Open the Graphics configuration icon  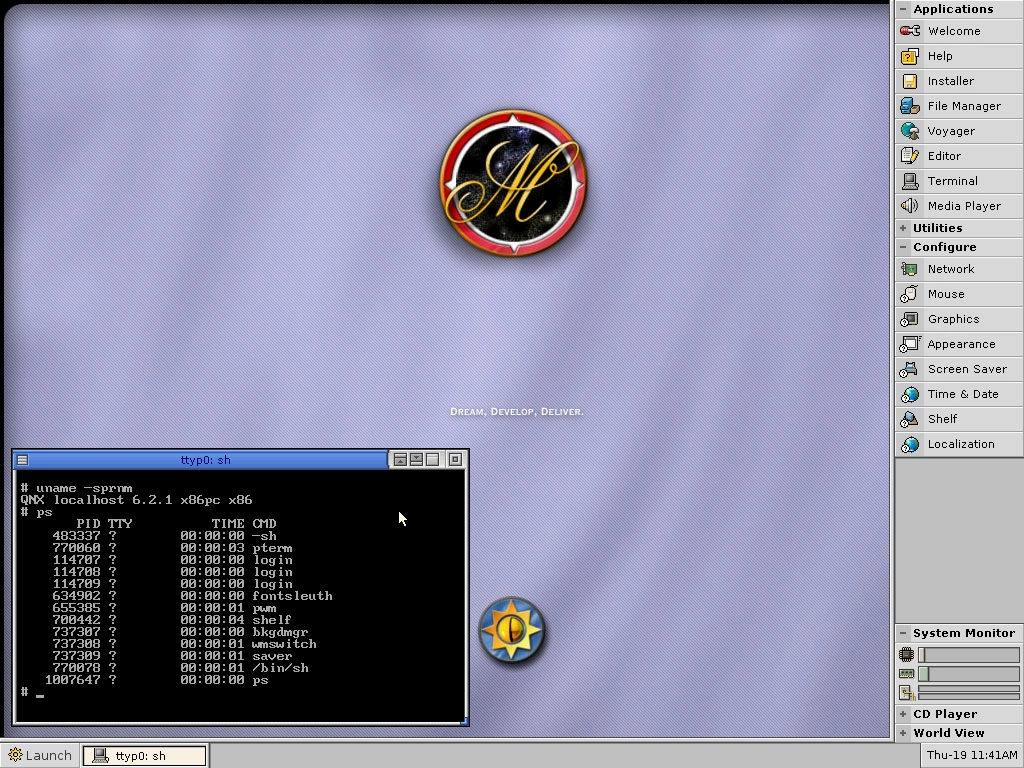point(909,319)
